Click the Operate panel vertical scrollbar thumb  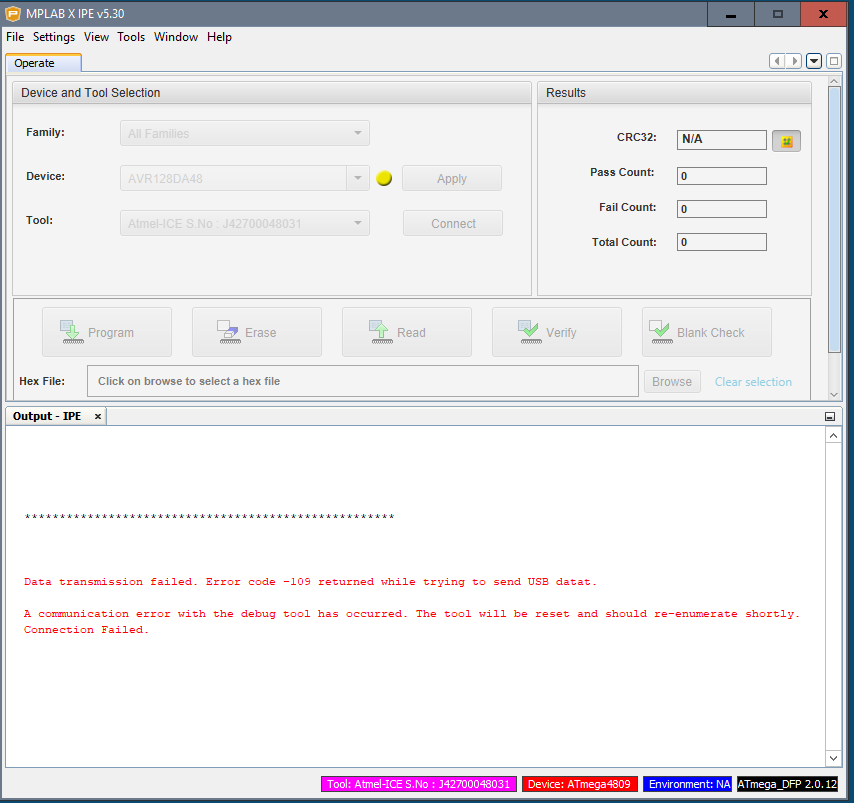tap(834, 220)
